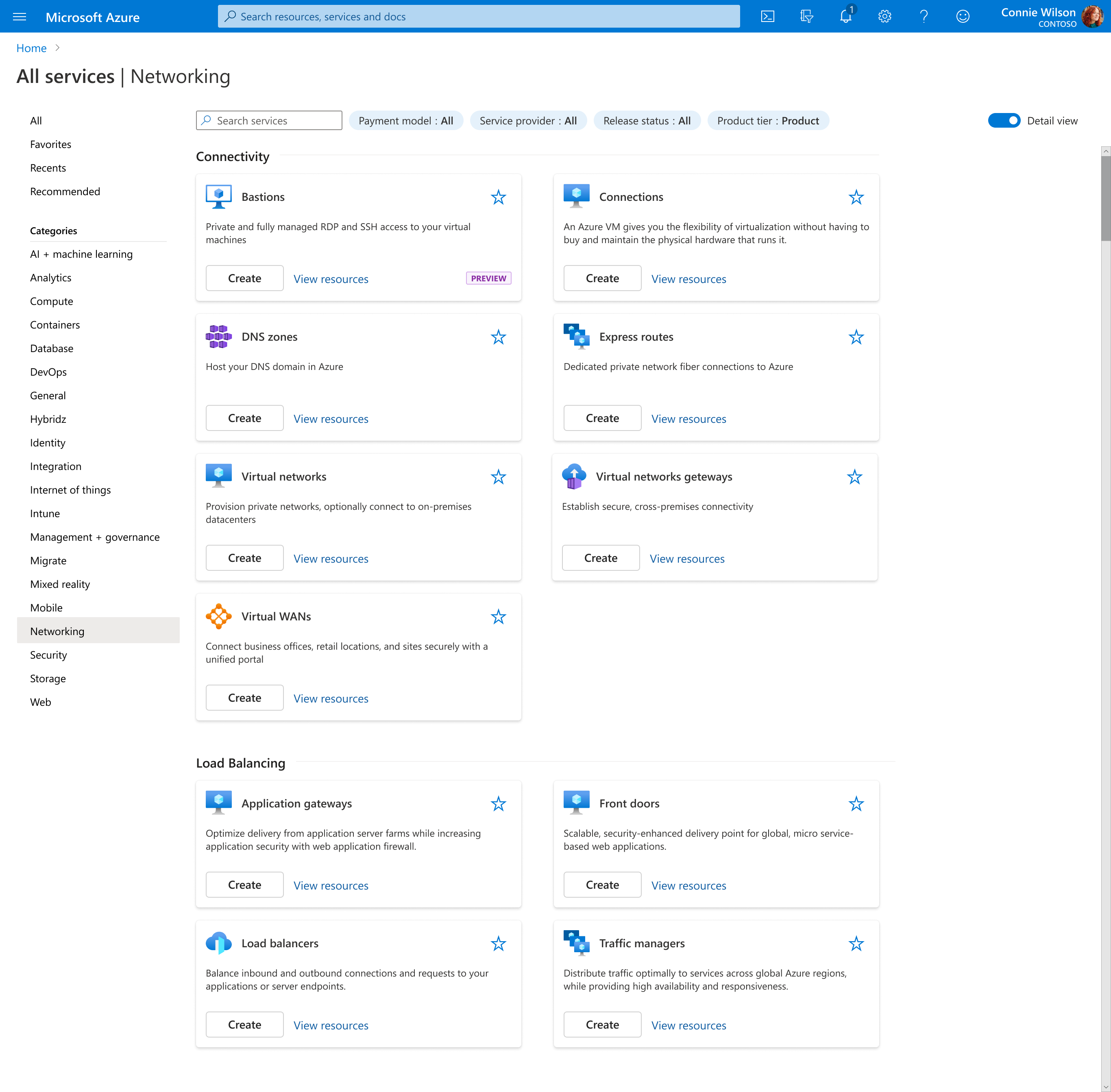Select the Bastions service icon
1111x1092 pixels.
218,196
